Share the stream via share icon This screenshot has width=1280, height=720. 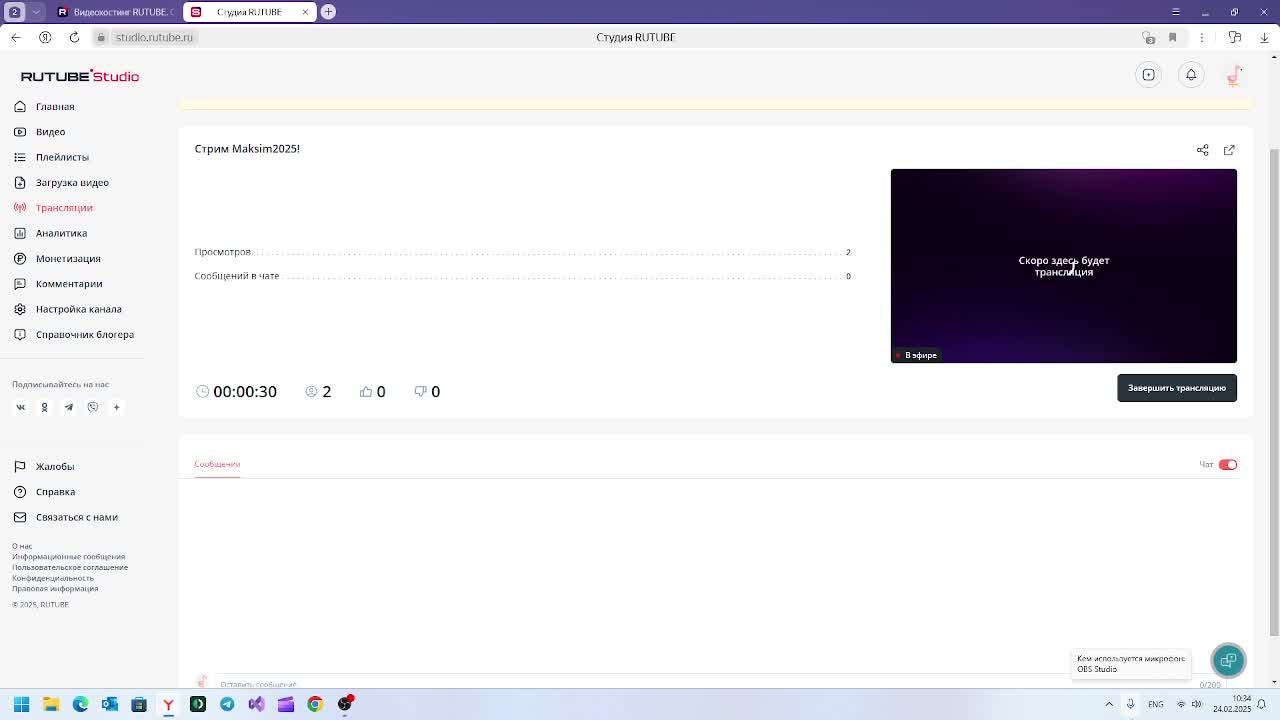point(1203,150)
